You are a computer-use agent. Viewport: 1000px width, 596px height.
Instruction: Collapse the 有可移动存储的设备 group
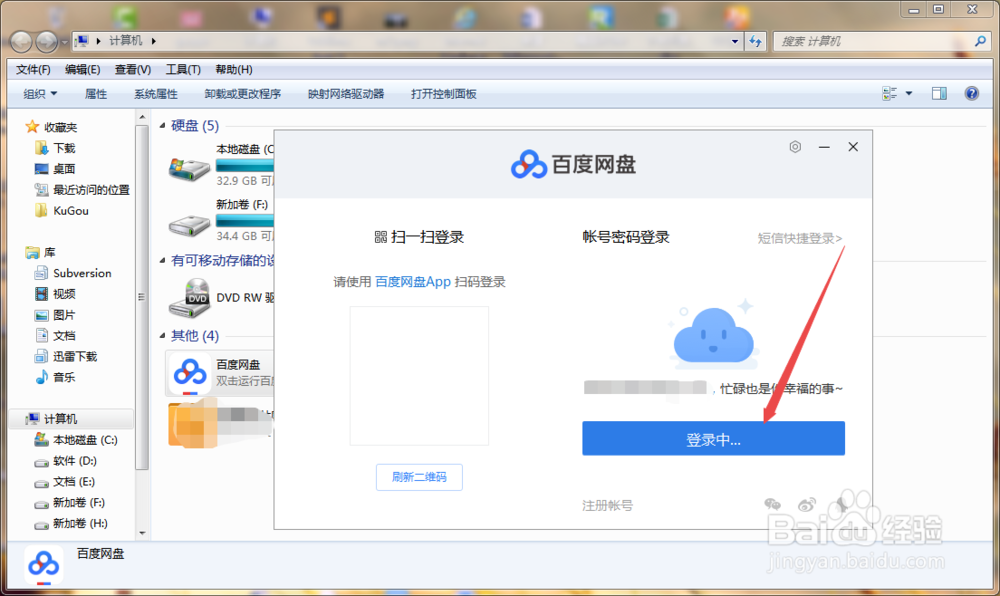pyautogui.click(x=162, y=260)
